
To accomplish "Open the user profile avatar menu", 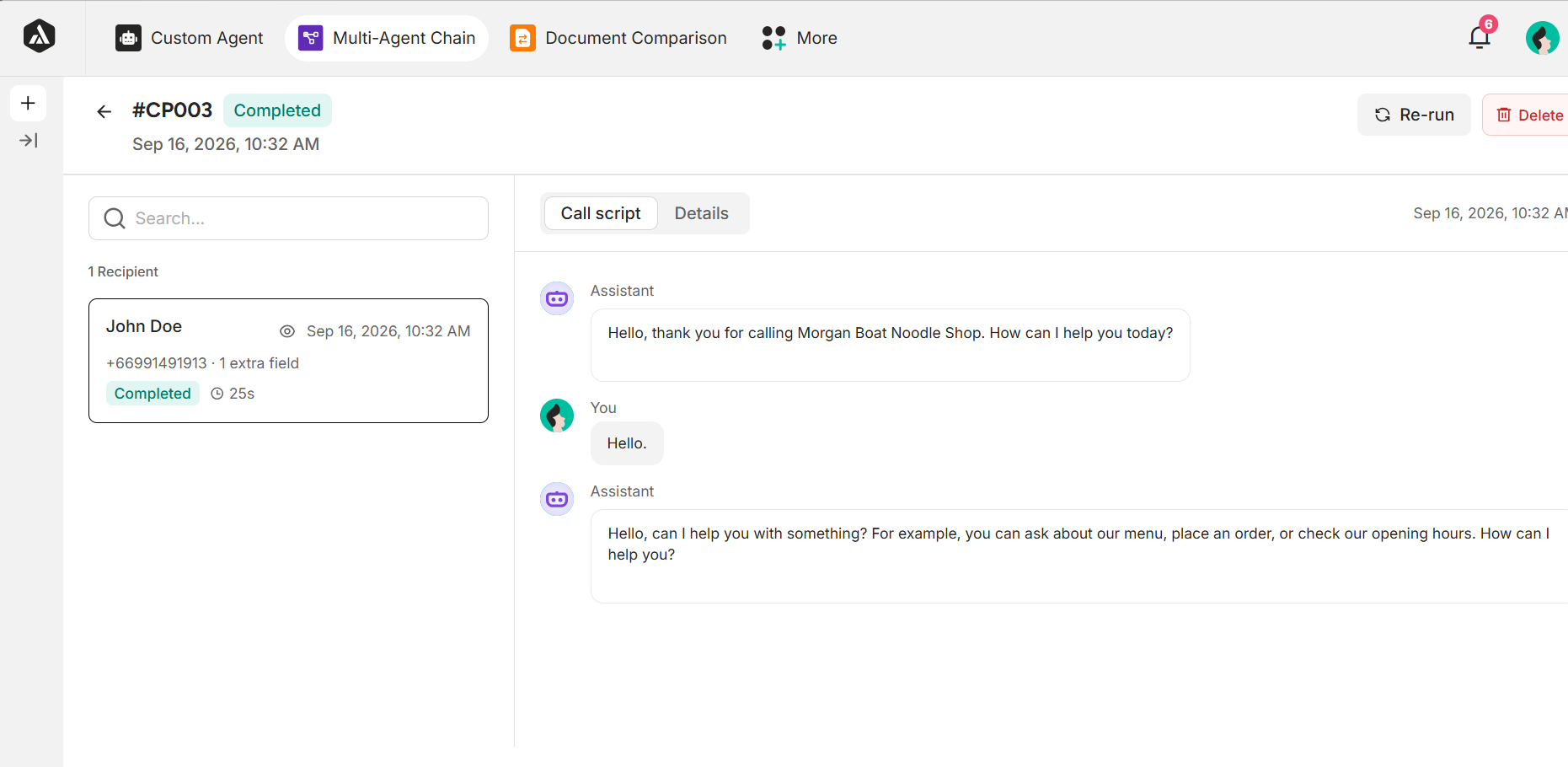I will coord(1542,38).
